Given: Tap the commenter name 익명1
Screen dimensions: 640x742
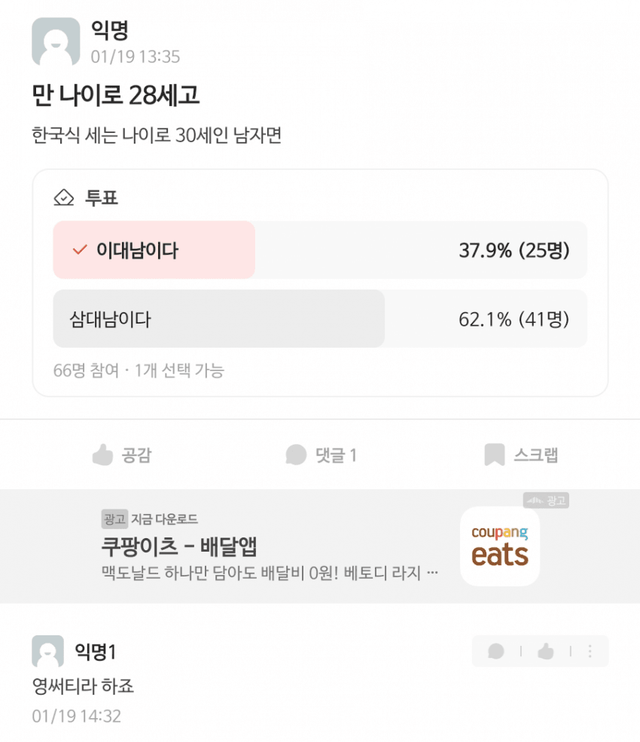Looking at the screenshot, I should click(96, 652).
